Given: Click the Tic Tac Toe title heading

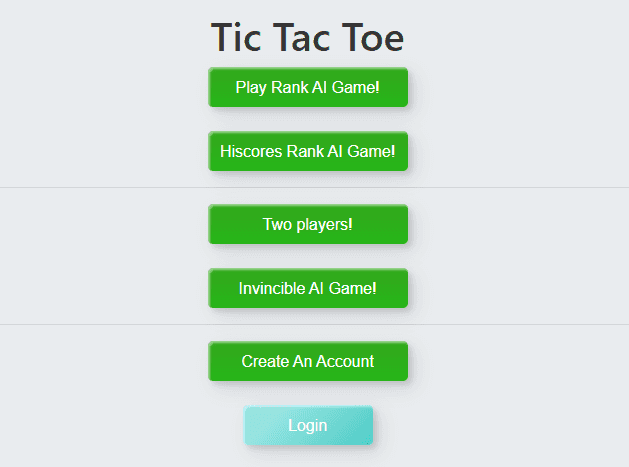Looking at the screenshot, I should [308, 38].
